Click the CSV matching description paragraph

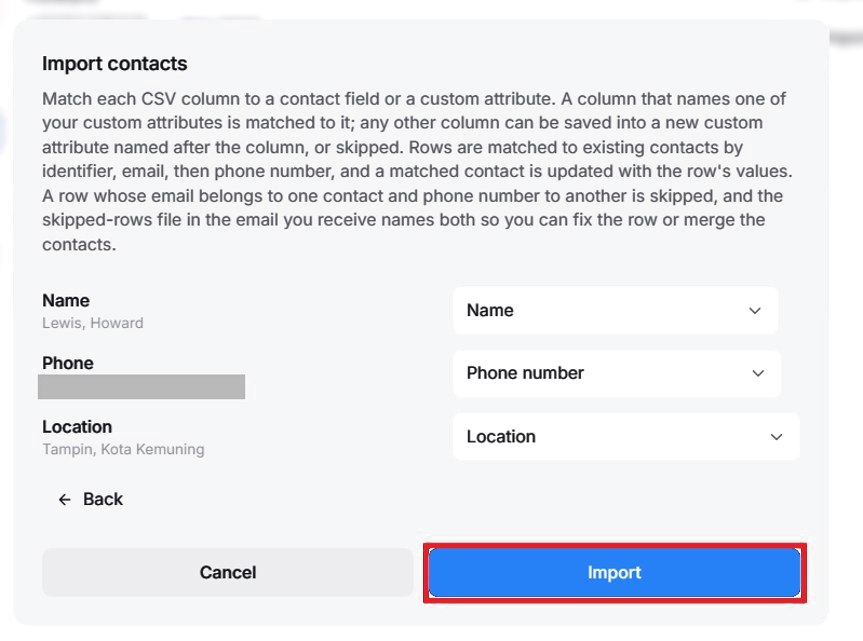pos(417,171)
